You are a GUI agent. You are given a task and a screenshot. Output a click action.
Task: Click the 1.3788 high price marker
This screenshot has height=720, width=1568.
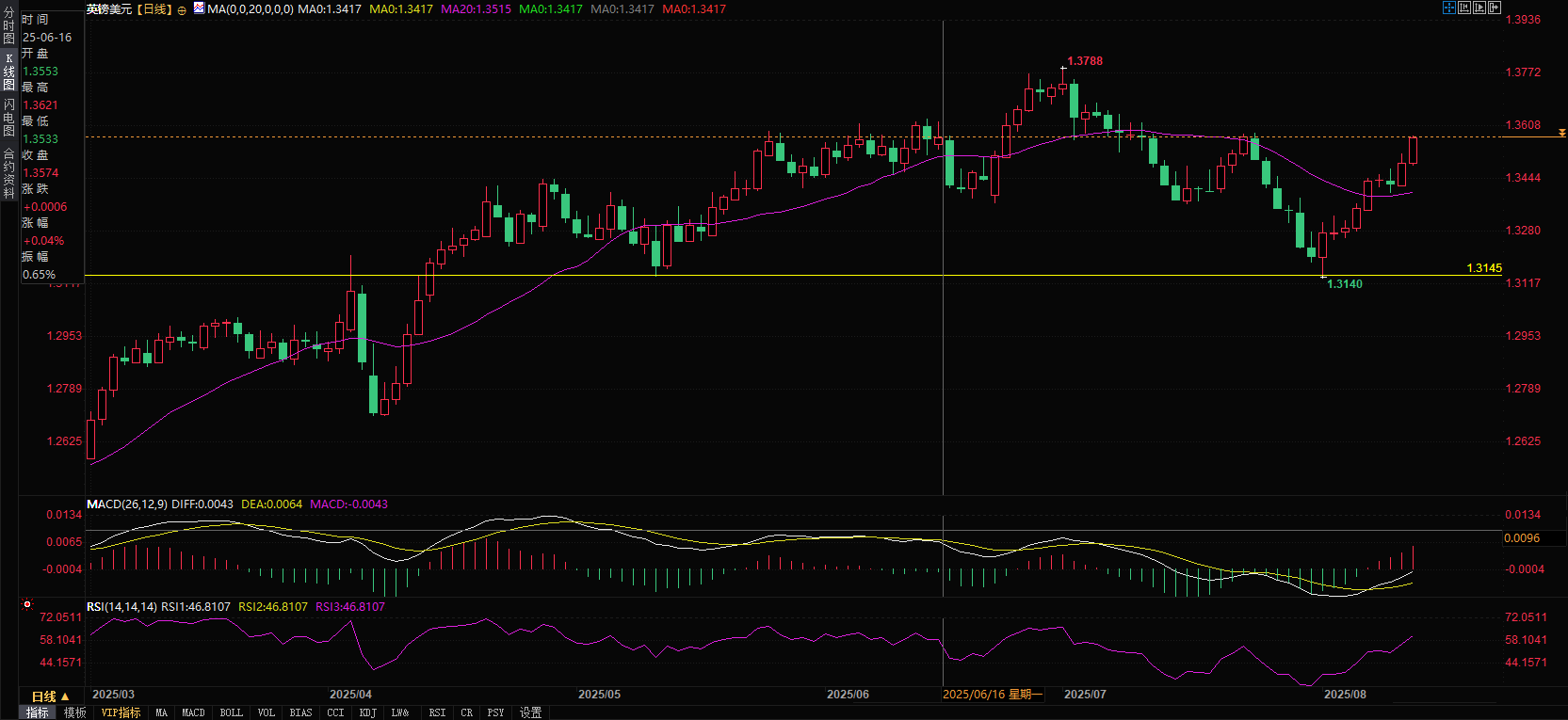click(1085, 61)
